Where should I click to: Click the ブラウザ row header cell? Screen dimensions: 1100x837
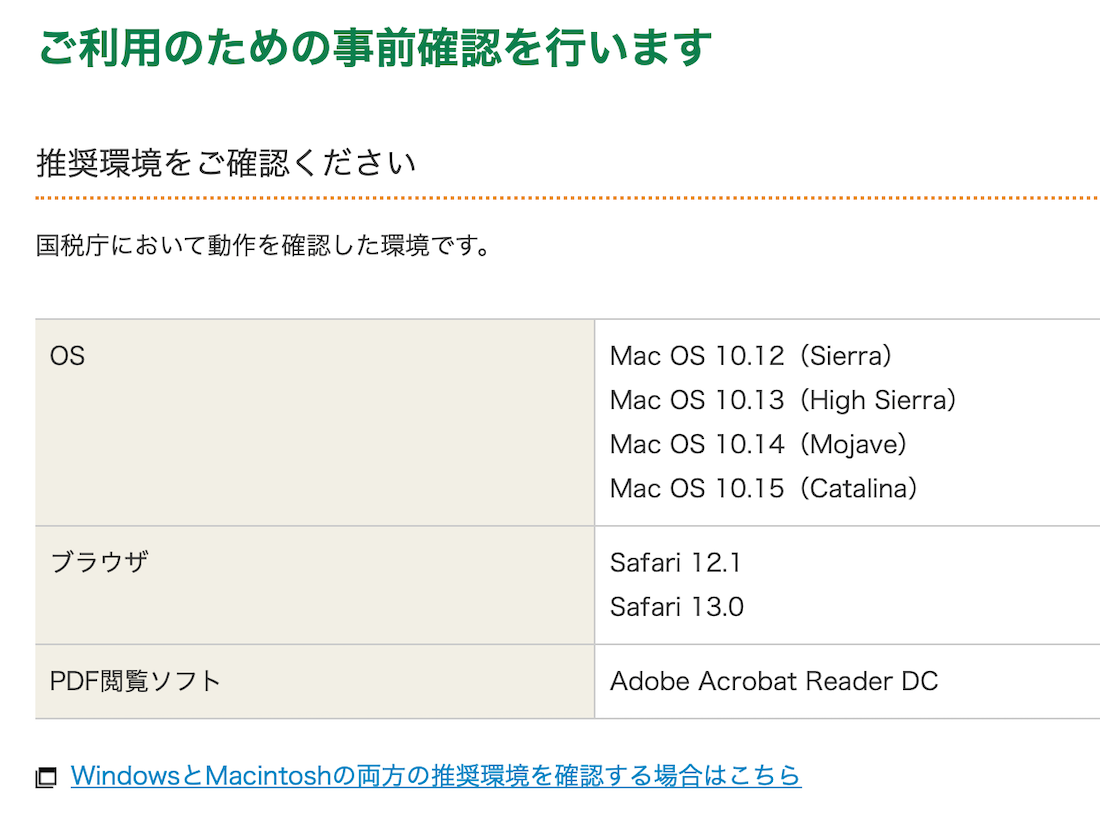tap(315, 585)
